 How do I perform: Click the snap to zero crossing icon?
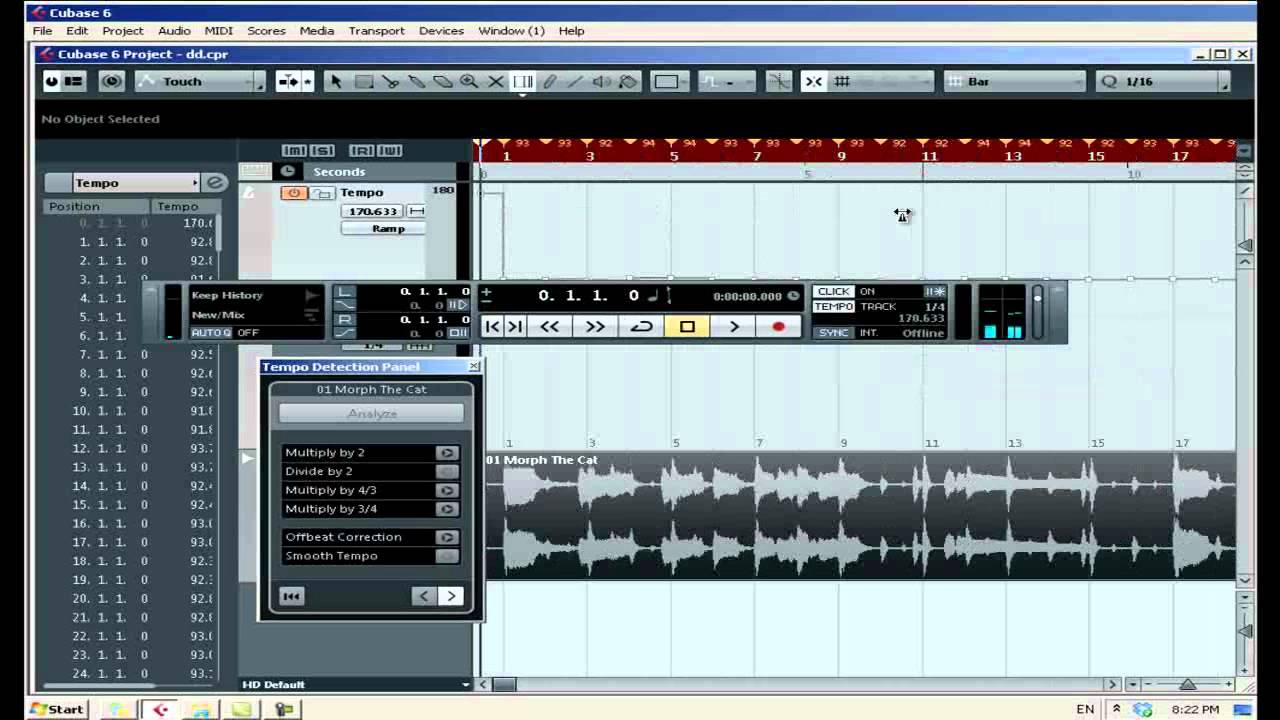pos(779,82)
